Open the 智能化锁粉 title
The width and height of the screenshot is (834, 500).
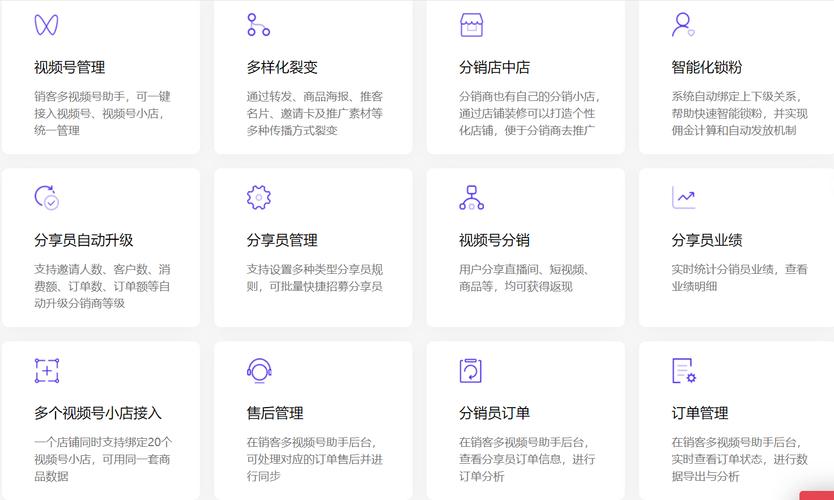[x=706, y=68]
